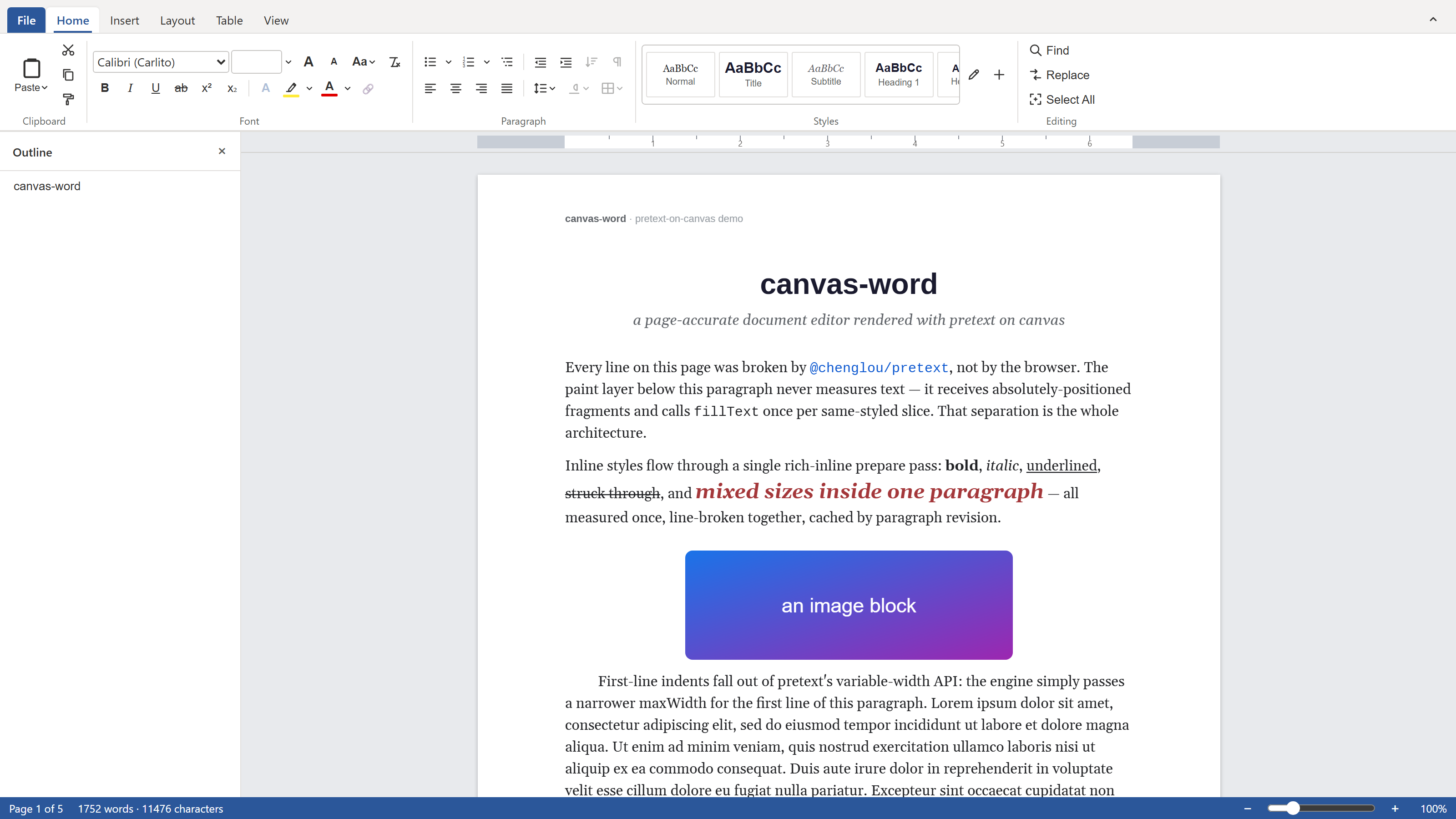Toggle Bold formatting
The height and width of the screenshot is (819, 1456).
tap(105, 88)
